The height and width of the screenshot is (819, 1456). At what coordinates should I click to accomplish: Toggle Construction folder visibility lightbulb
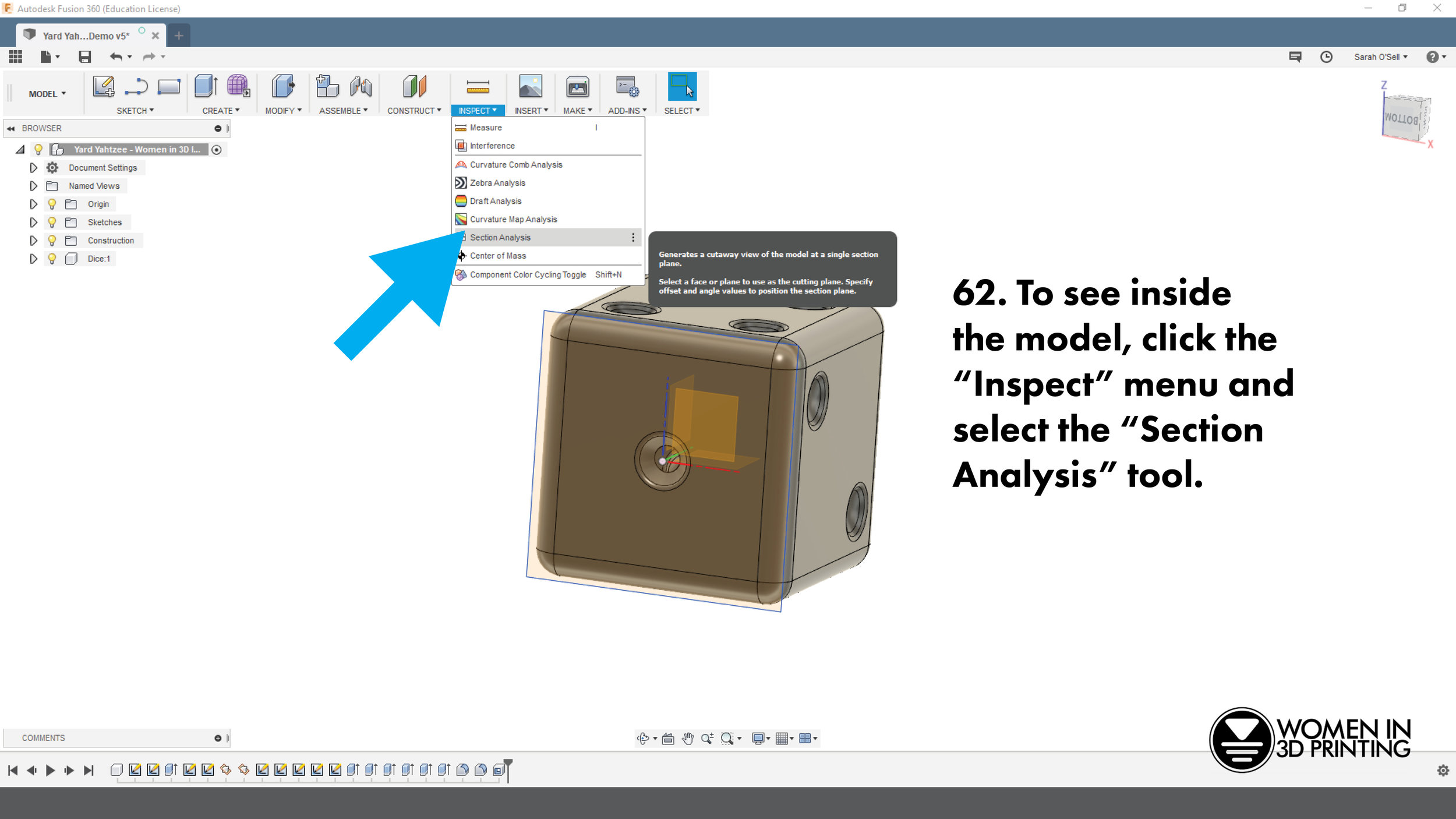[52, 240]
